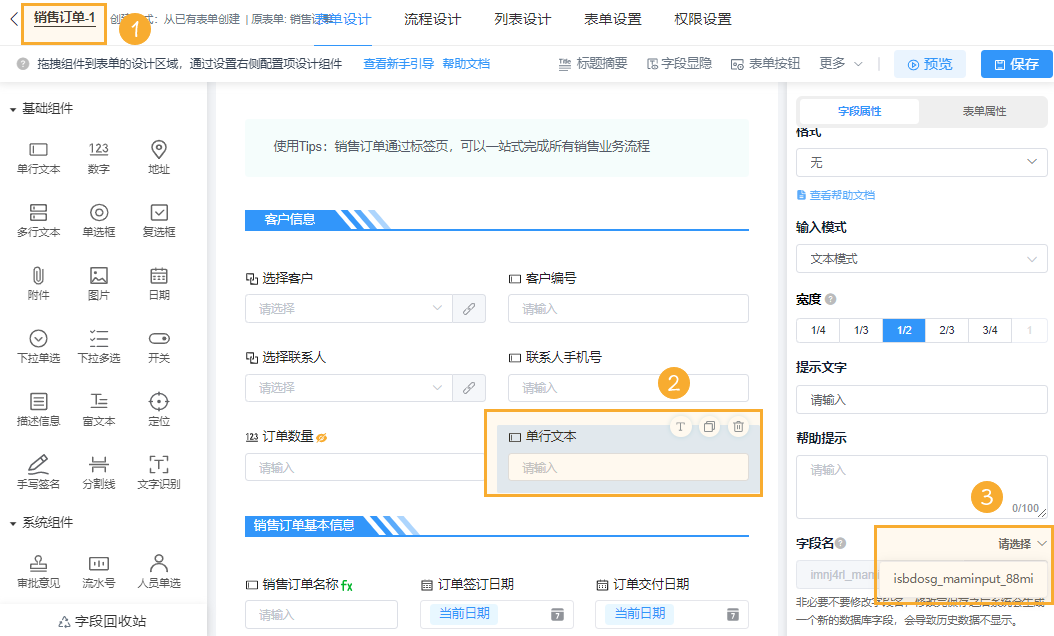Select the 文字识别 text recognition component
Viewport: 1054px width, 636px height.
(157, 470)
